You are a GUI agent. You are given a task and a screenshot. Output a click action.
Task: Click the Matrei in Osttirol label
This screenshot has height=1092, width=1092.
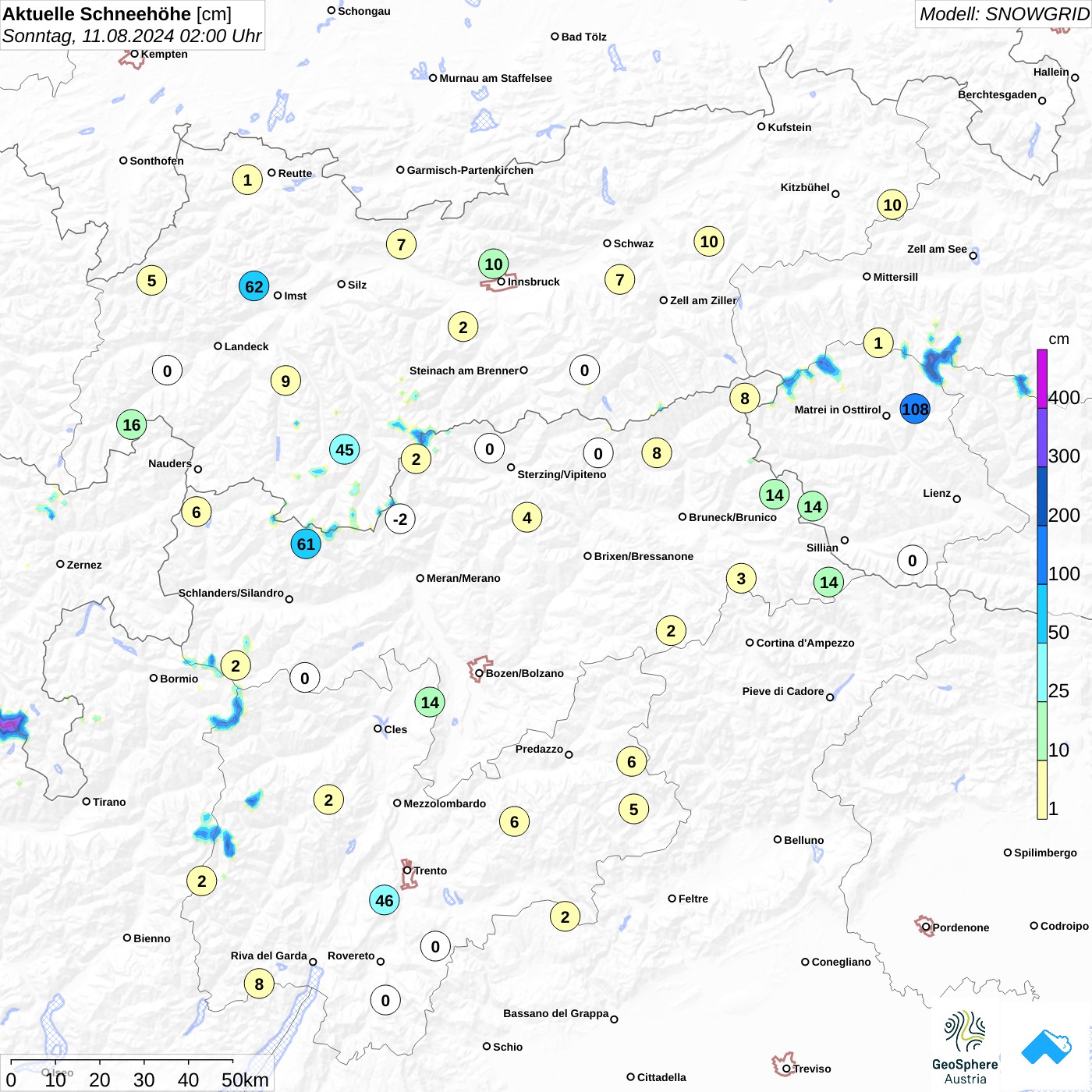[838, 409]
